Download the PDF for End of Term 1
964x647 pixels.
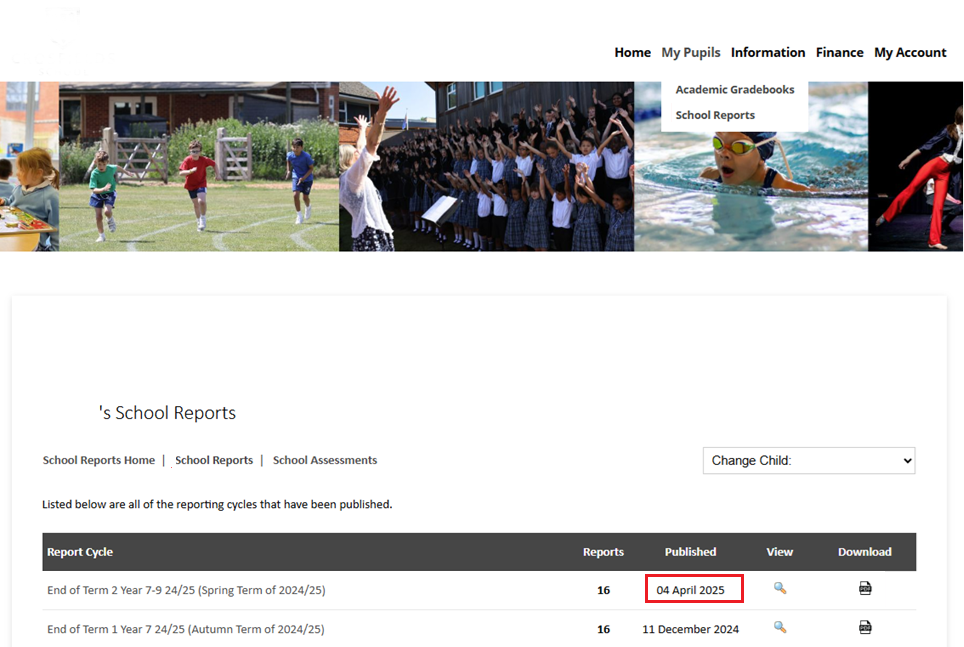pos(865,628)
